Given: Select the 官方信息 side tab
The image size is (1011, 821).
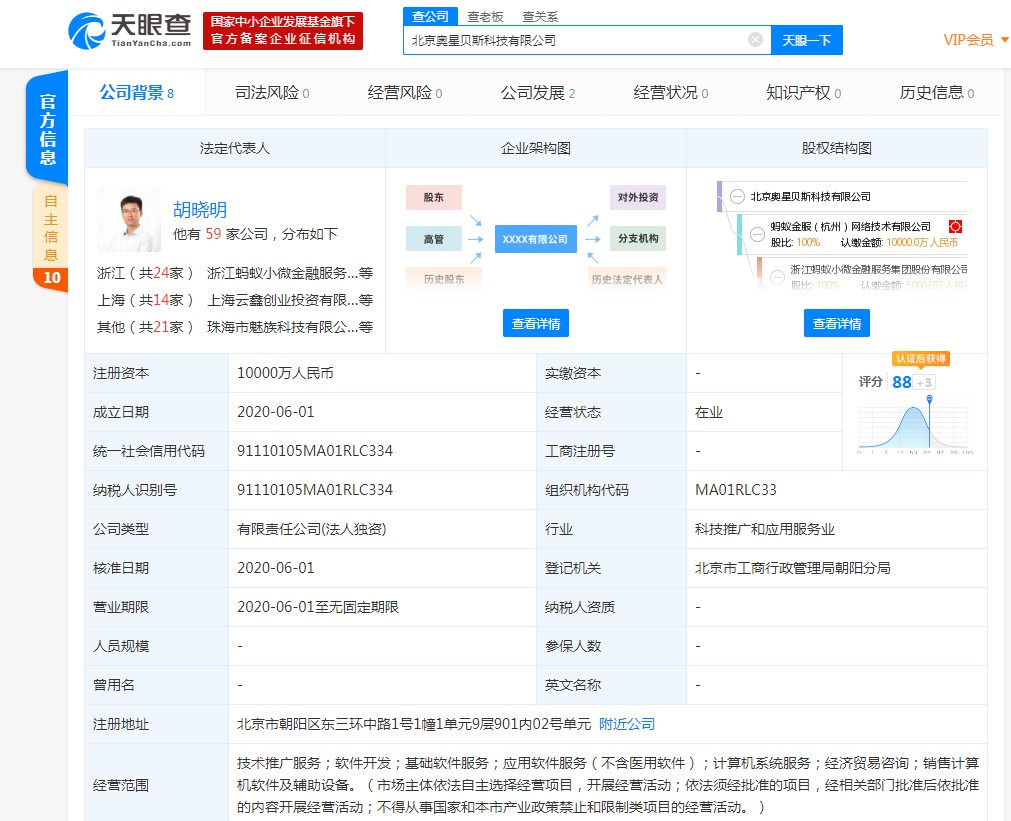Looking at the screenshot, I should pyautogui.click(x=47, y=128).
